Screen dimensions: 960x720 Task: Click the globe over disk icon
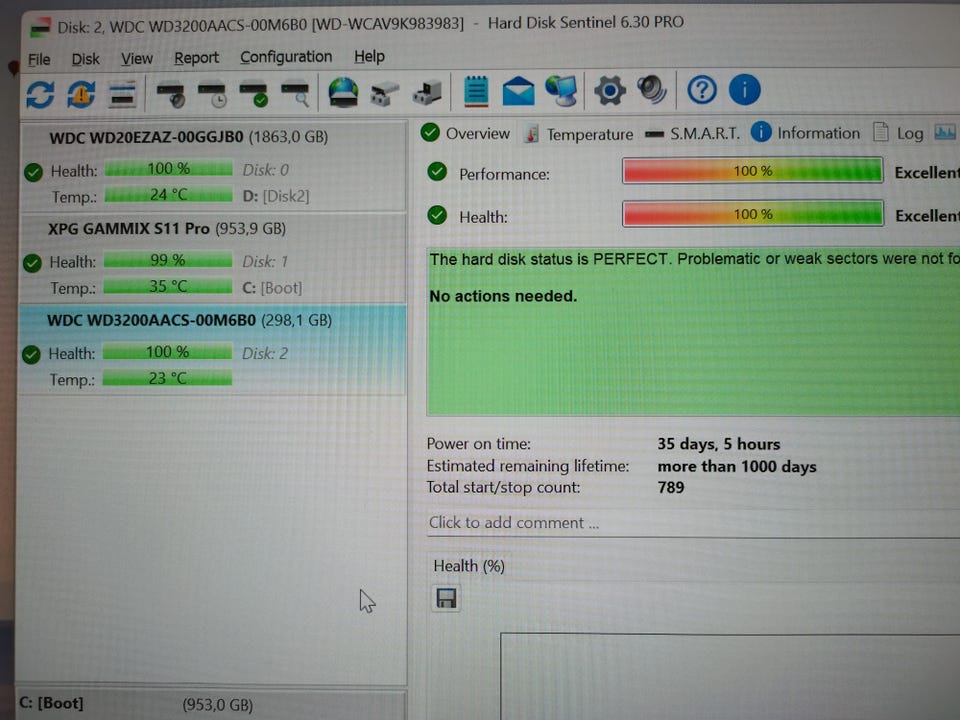pos(343,92)
